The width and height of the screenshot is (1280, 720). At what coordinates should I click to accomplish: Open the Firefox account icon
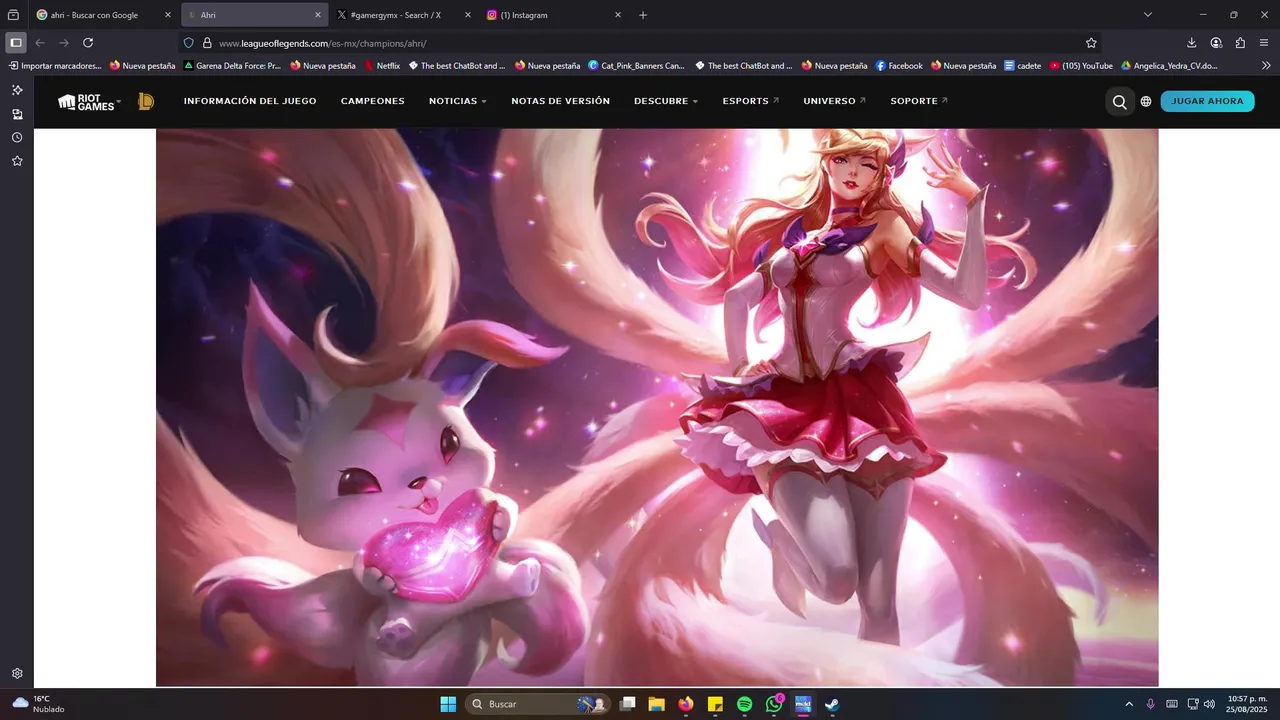1216,43
